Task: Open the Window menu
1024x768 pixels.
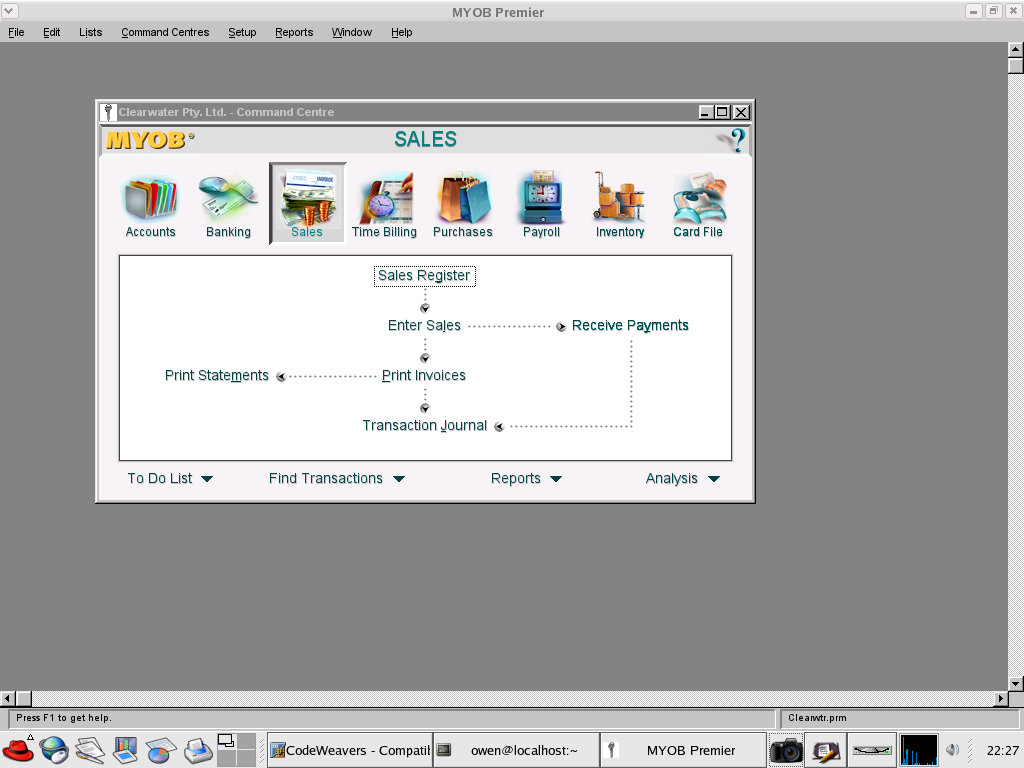Action: point(351,32)
